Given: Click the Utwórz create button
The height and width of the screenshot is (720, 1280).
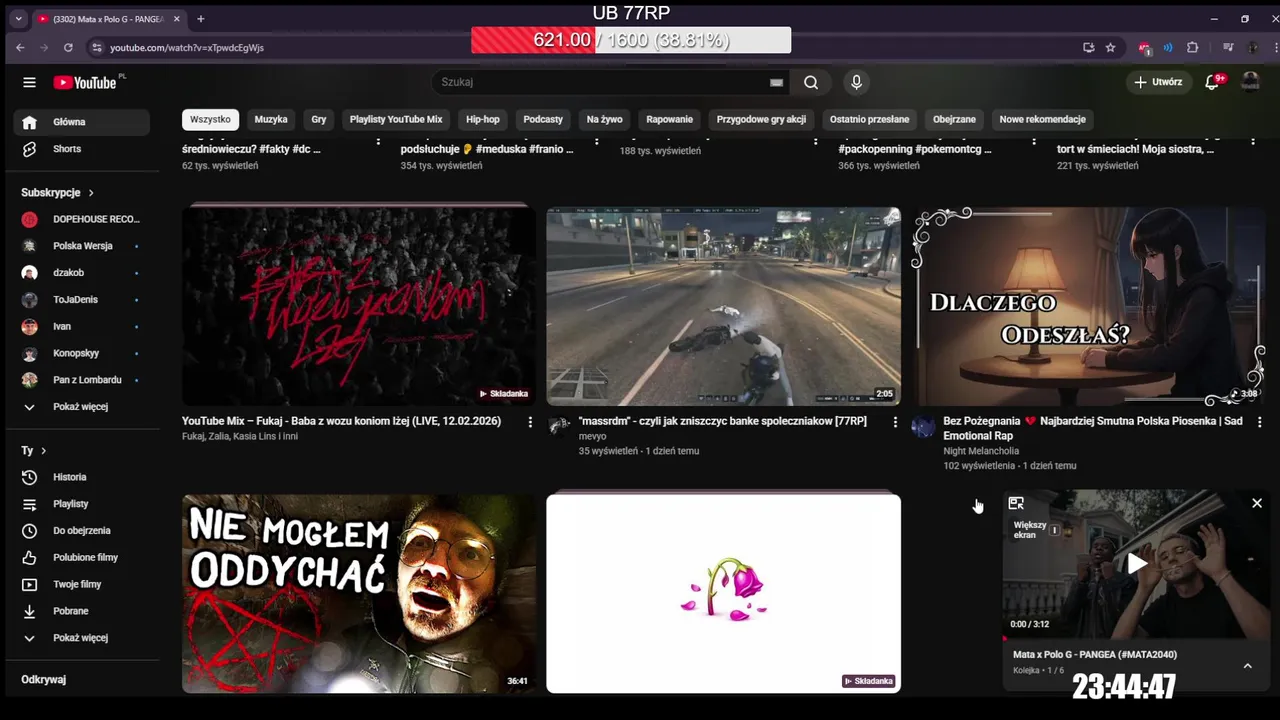Looking at the screenshot, I should pos(1158,82).
